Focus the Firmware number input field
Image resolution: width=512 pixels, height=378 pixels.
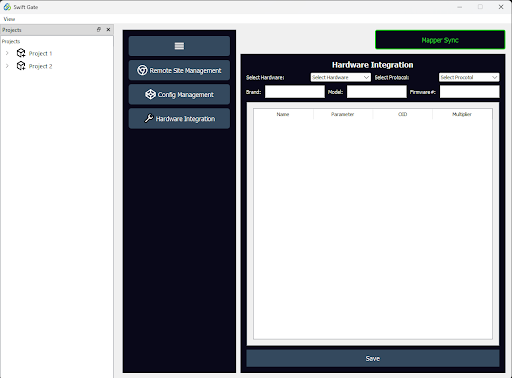(470, 92)
